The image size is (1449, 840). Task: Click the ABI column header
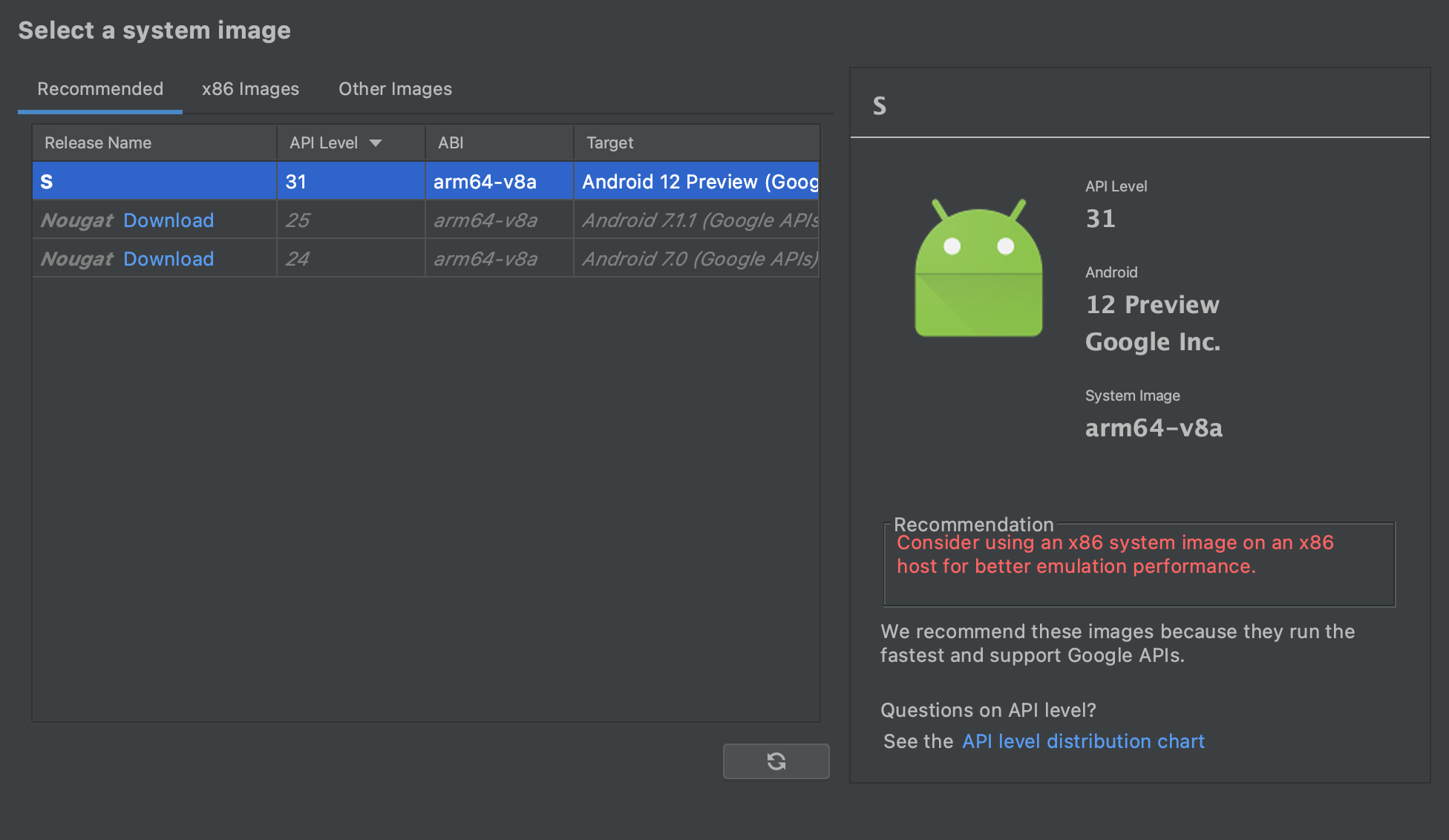(500, 142)
